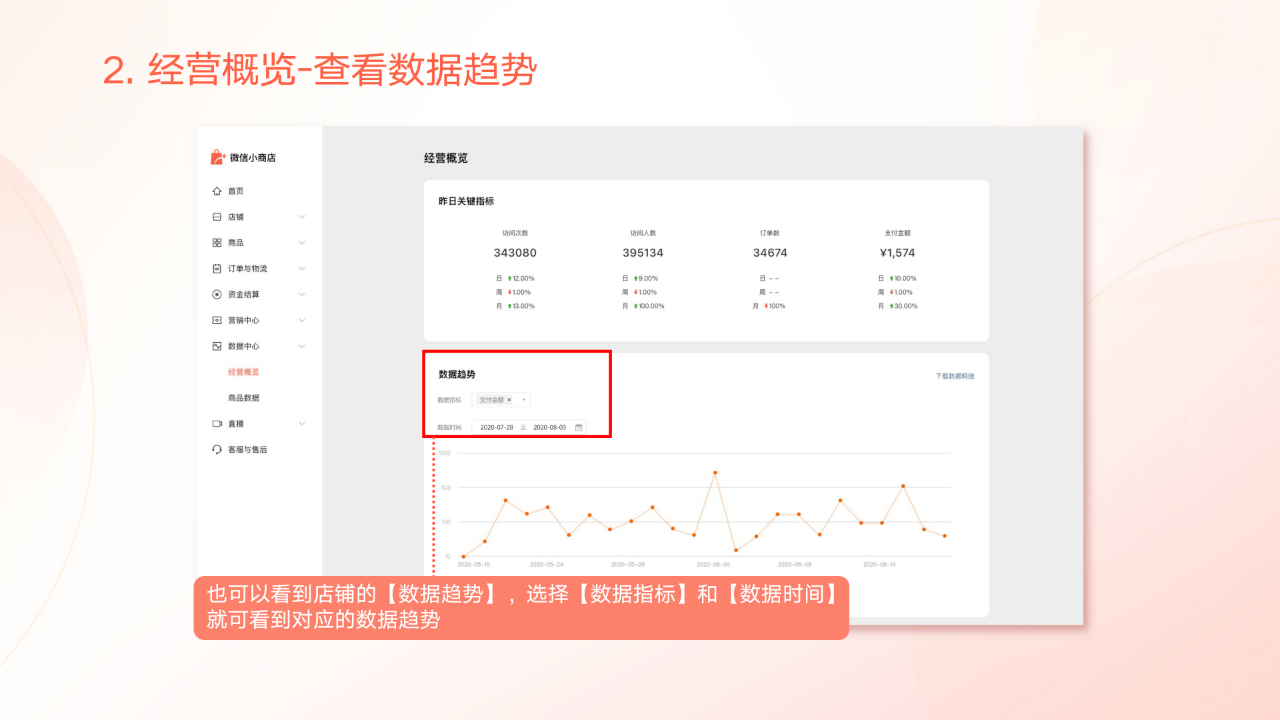Click the 经营概览 page heading
The width and height of the screenshot is (1280, 720).
[x=446, y=158]
